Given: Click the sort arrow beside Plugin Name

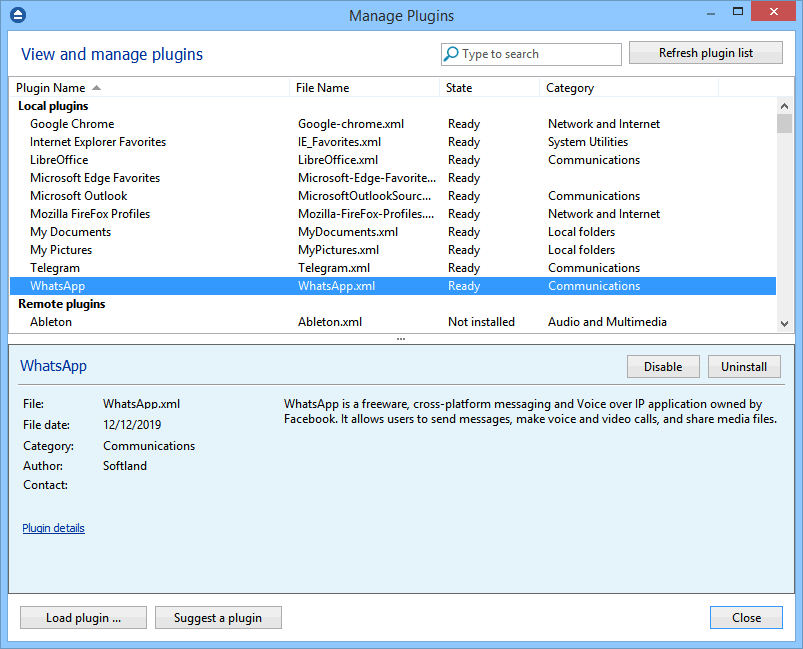Looking at the screenshot, I should click(96, 88).
